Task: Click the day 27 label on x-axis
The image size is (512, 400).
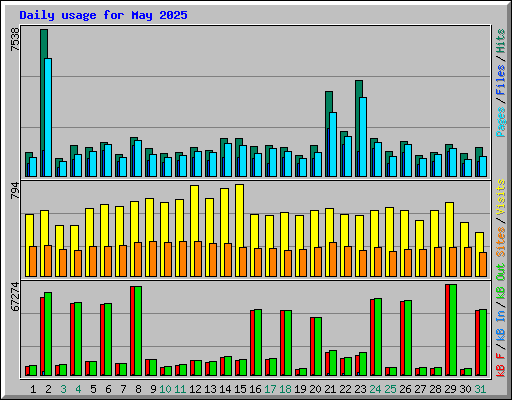Action: [420, 389]
